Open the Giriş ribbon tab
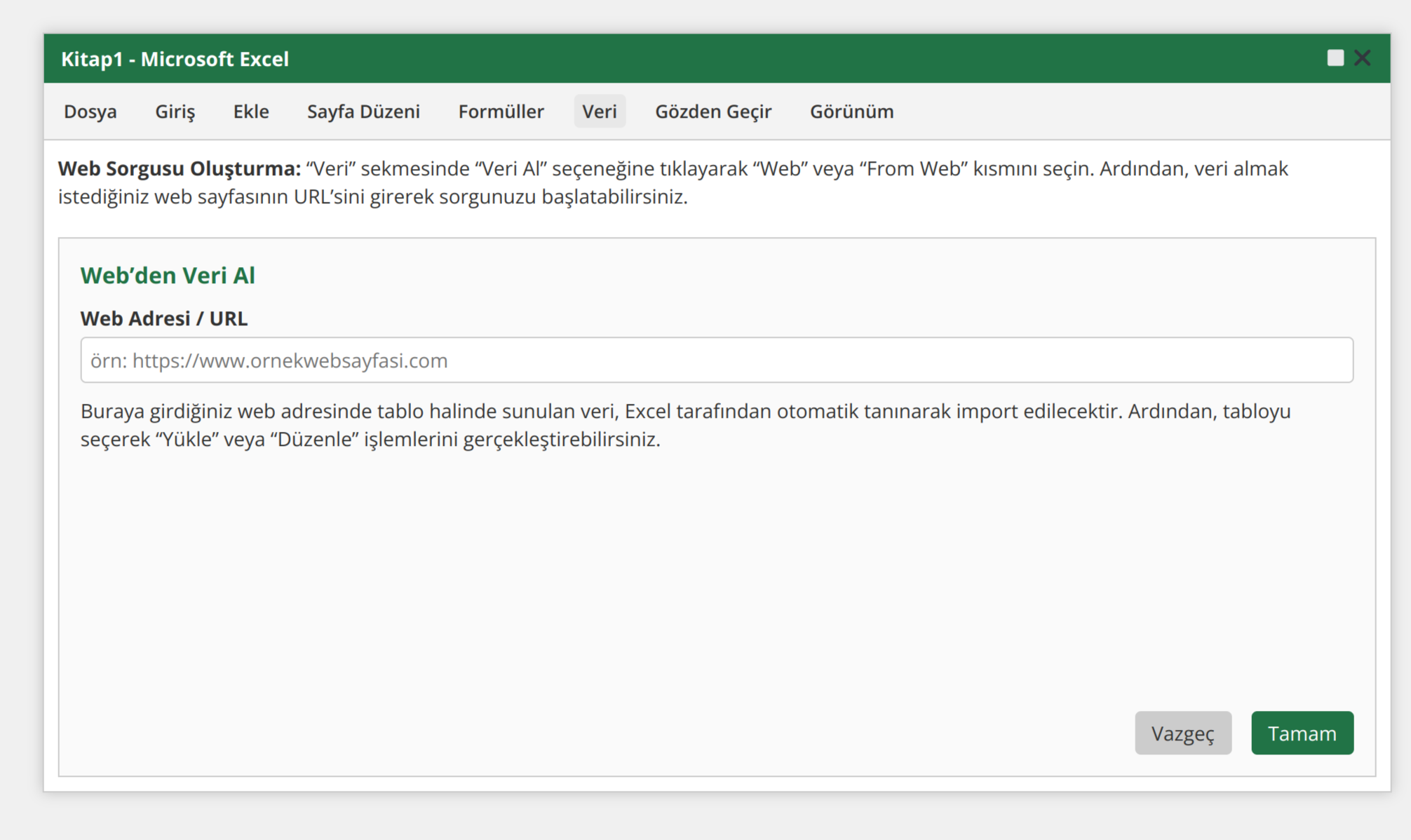The width and height of the screenshot is (1411, 840). pos(175,111)
